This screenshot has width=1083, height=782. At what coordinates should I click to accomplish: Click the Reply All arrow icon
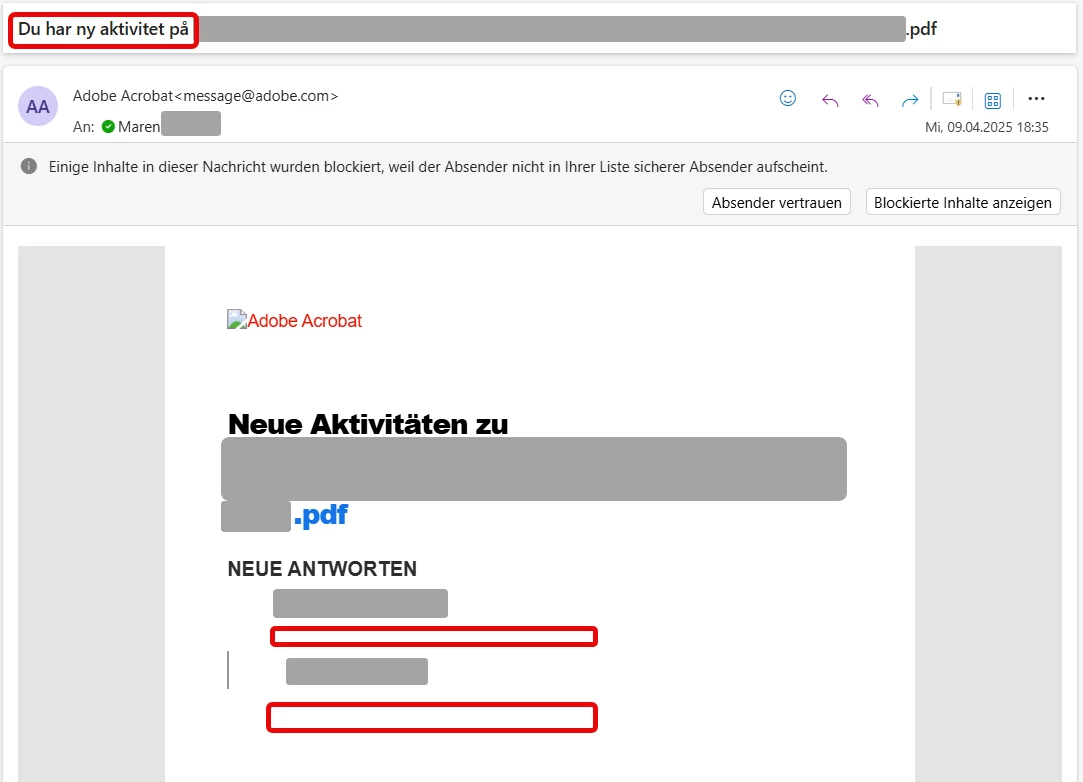[x=870, y=101]
